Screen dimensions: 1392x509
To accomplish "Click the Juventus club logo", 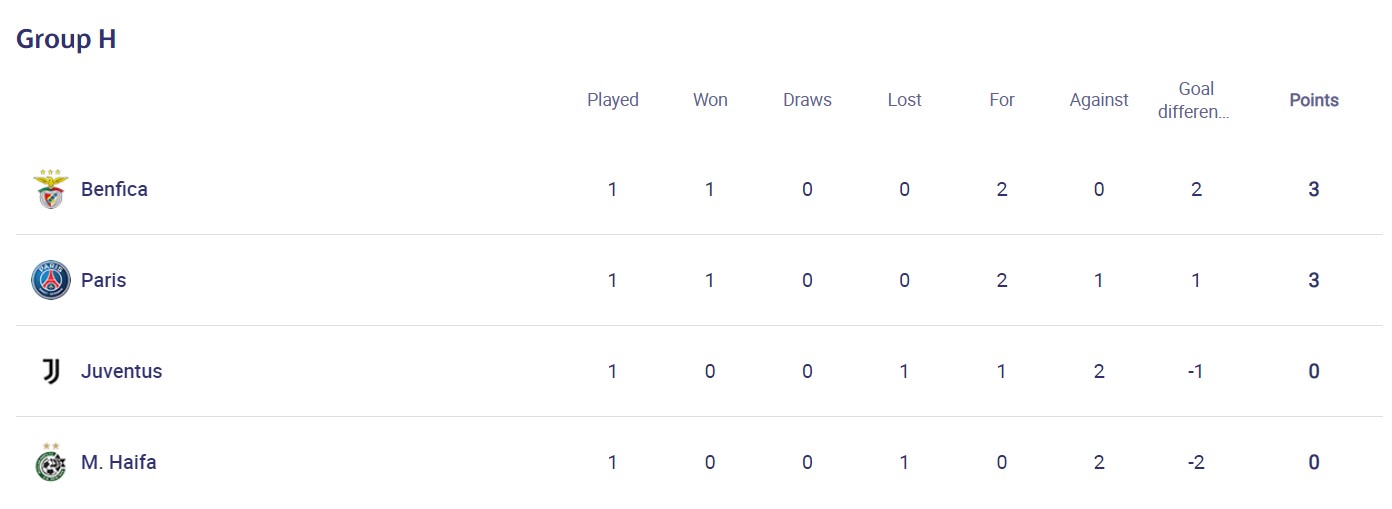I will pyautogui.click(x=50, y=371).
